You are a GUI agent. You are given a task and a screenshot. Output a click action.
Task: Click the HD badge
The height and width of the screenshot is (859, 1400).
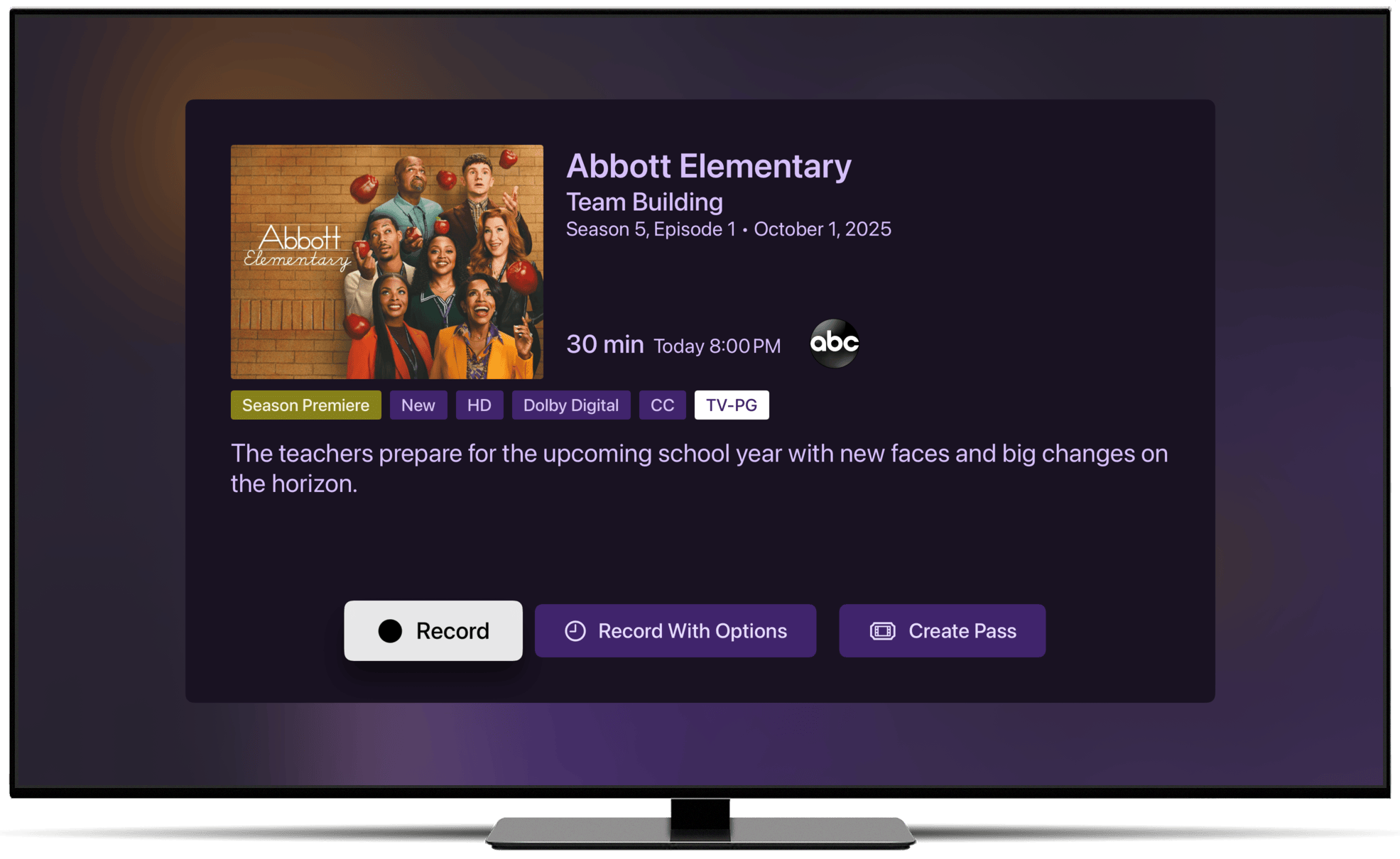(479, 405)
